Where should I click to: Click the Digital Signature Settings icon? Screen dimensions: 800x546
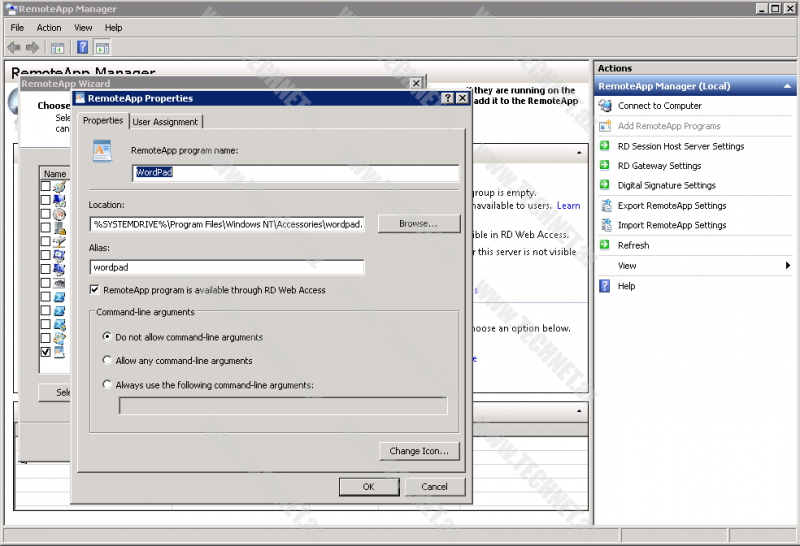(x=604, y=185)
